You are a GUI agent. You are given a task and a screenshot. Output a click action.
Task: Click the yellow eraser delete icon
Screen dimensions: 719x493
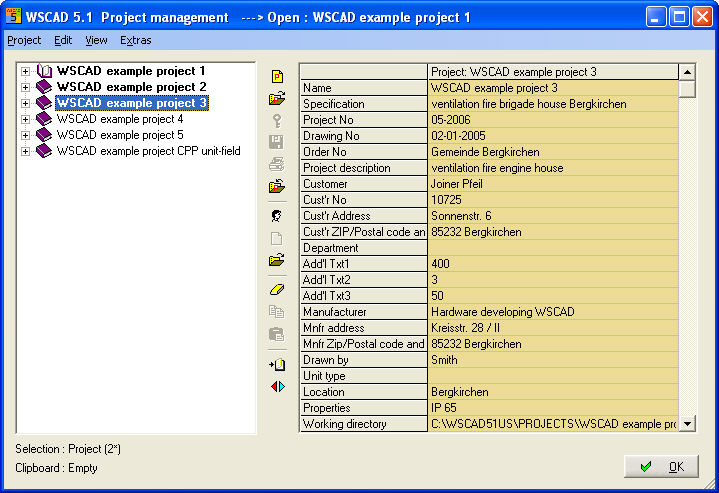[x=277, y=289]
